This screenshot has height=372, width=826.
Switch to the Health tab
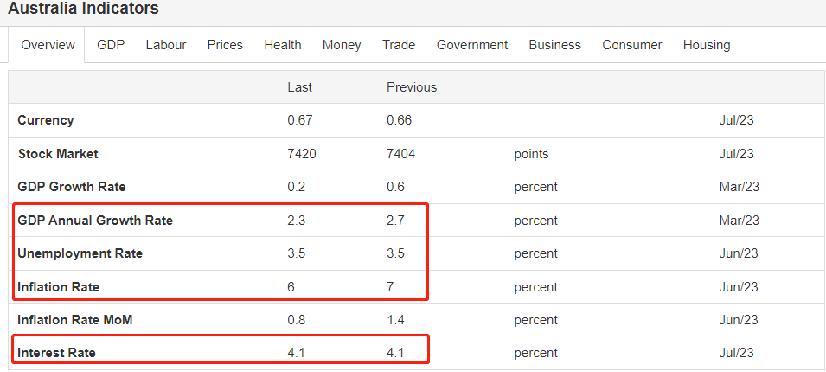tap(283, 45)
